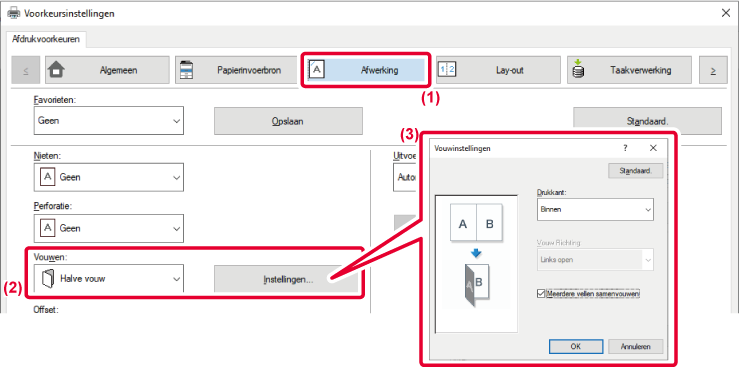
Task: Switch to the Afdrukvoorkeuren tab
Action: [x=46, y=39]
